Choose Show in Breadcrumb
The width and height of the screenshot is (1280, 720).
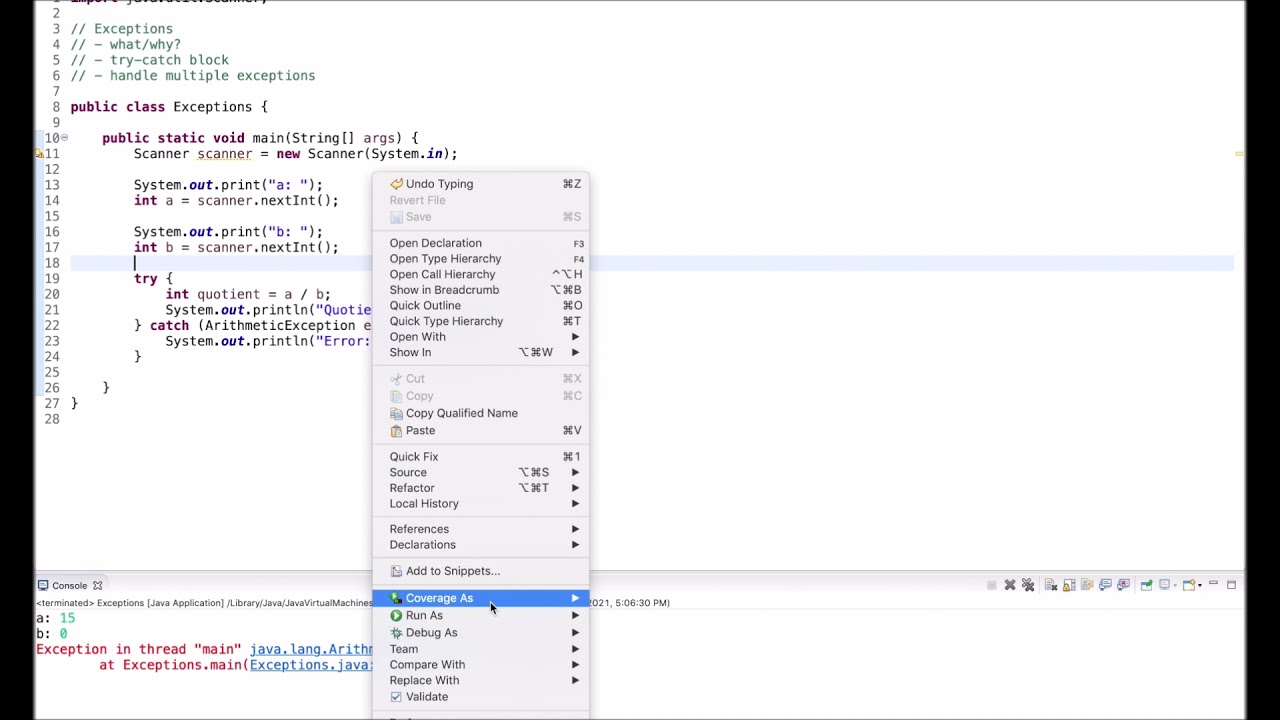(481, 290)
